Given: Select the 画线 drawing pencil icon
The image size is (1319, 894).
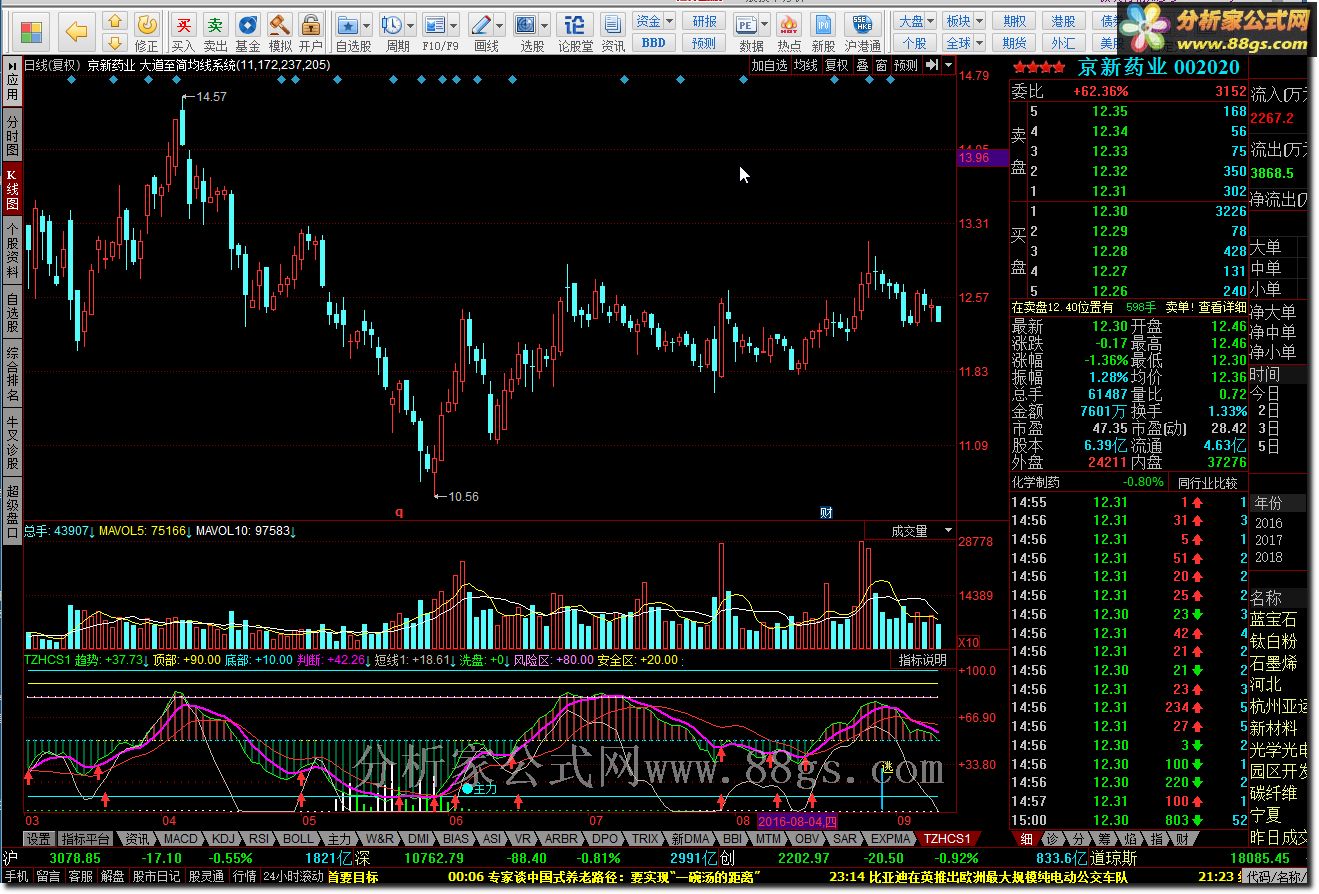Looking at the screenshot, I should click(481, 25).
